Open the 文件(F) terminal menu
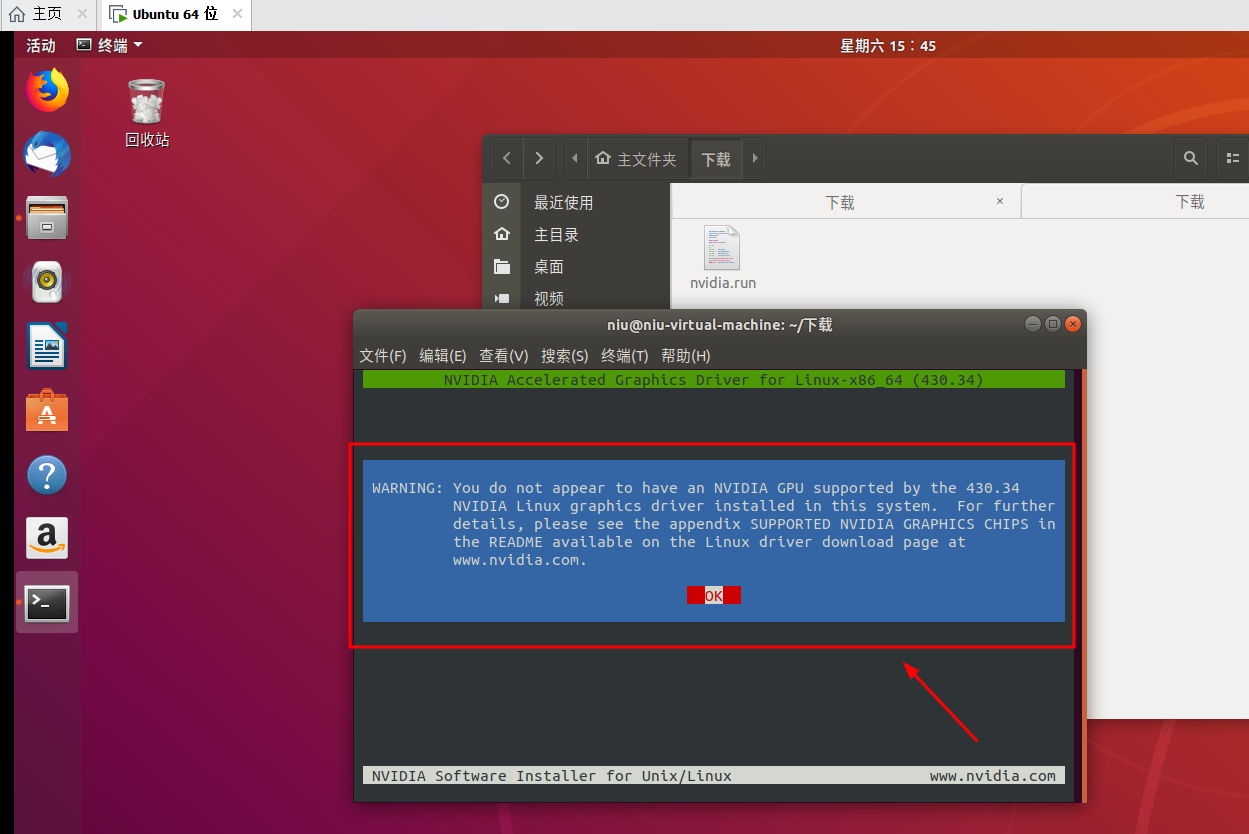This screenshot has width=1249, height=834. coord(383,356)
